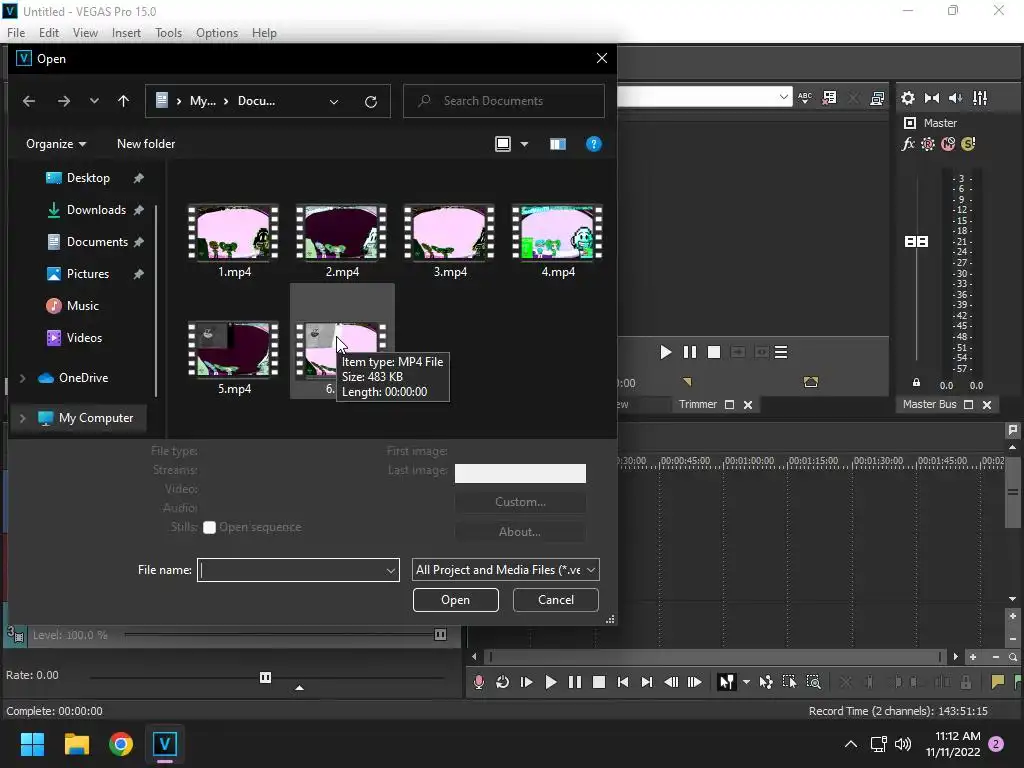
Task: Click the Previous Frame button
Action: (671, 682)
